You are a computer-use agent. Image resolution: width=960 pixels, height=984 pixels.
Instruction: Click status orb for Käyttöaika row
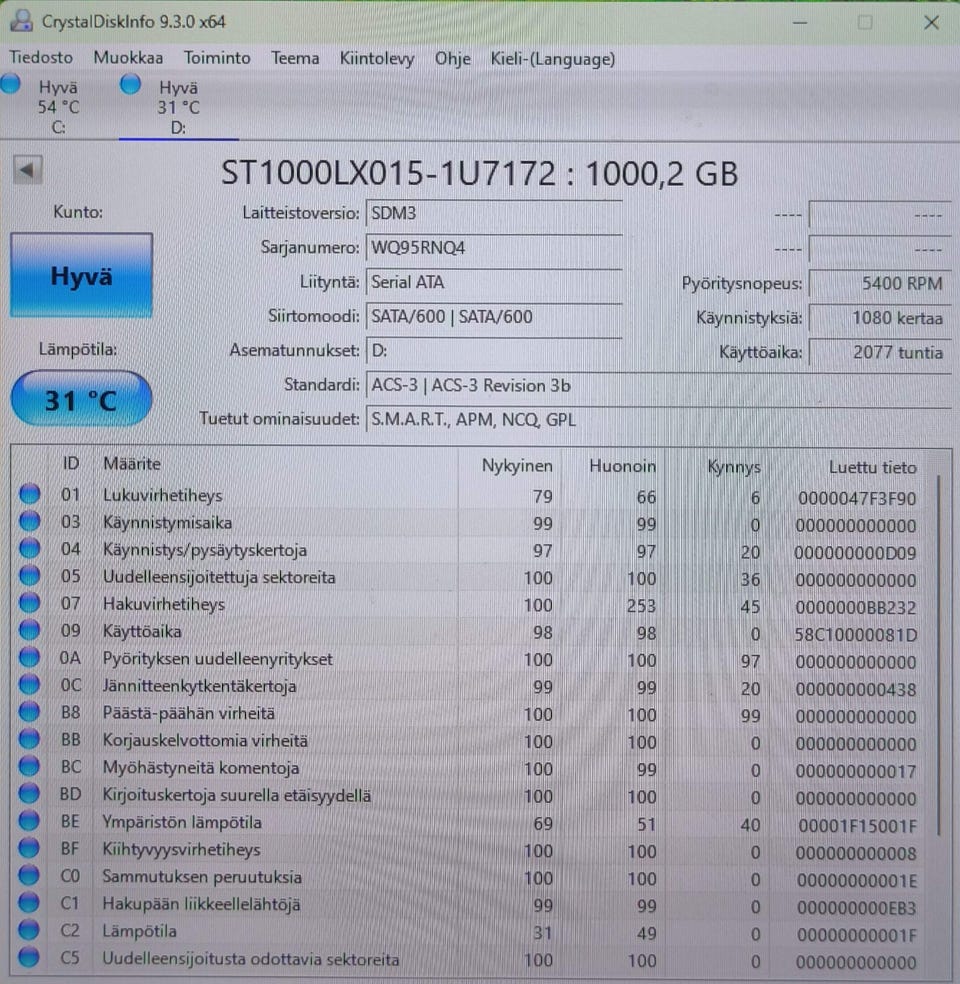click(x=29, y=631)
